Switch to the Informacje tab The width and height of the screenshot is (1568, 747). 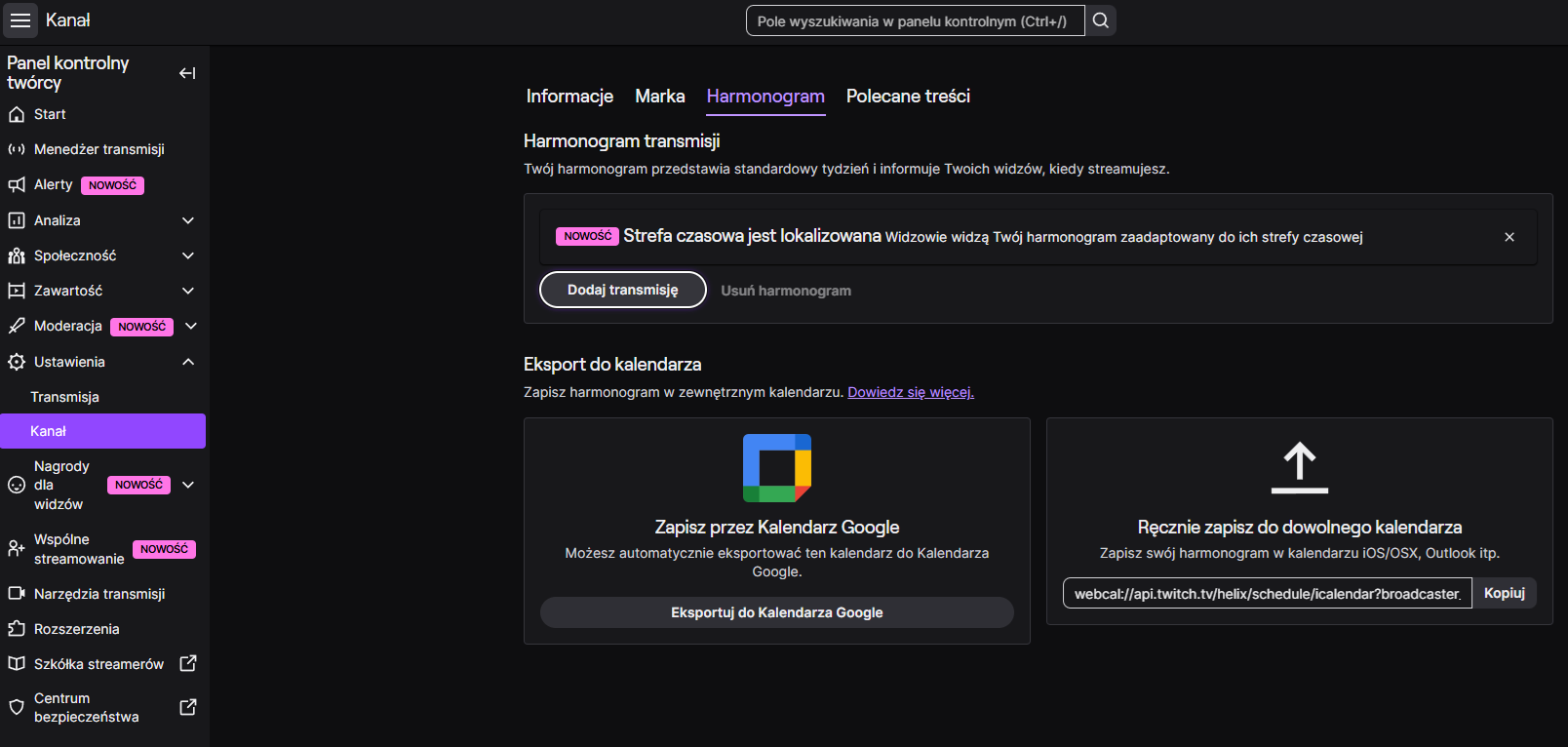click(x=569, y=97)
